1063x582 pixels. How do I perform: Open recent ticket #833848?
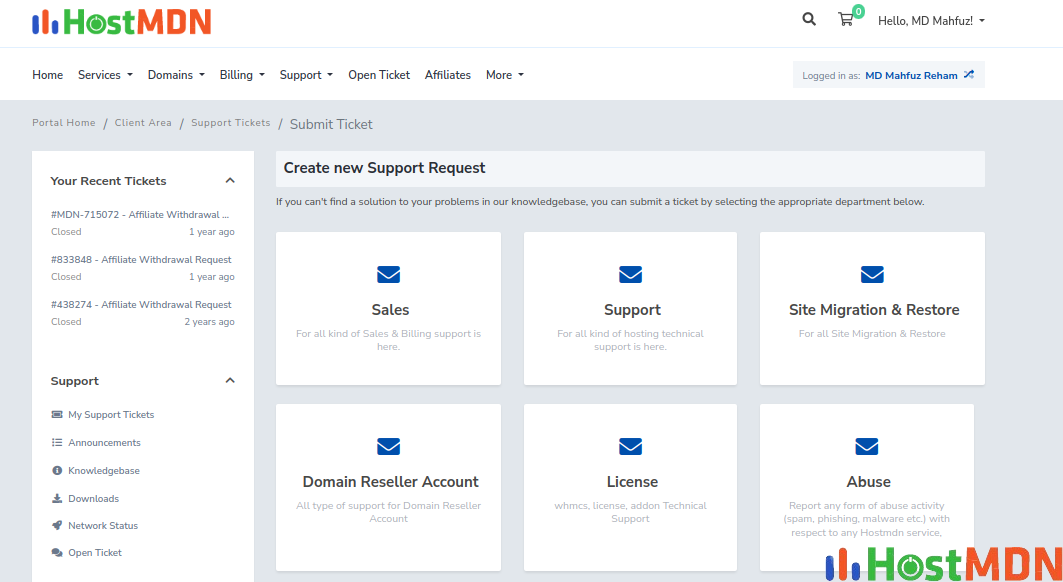(141, 259)
